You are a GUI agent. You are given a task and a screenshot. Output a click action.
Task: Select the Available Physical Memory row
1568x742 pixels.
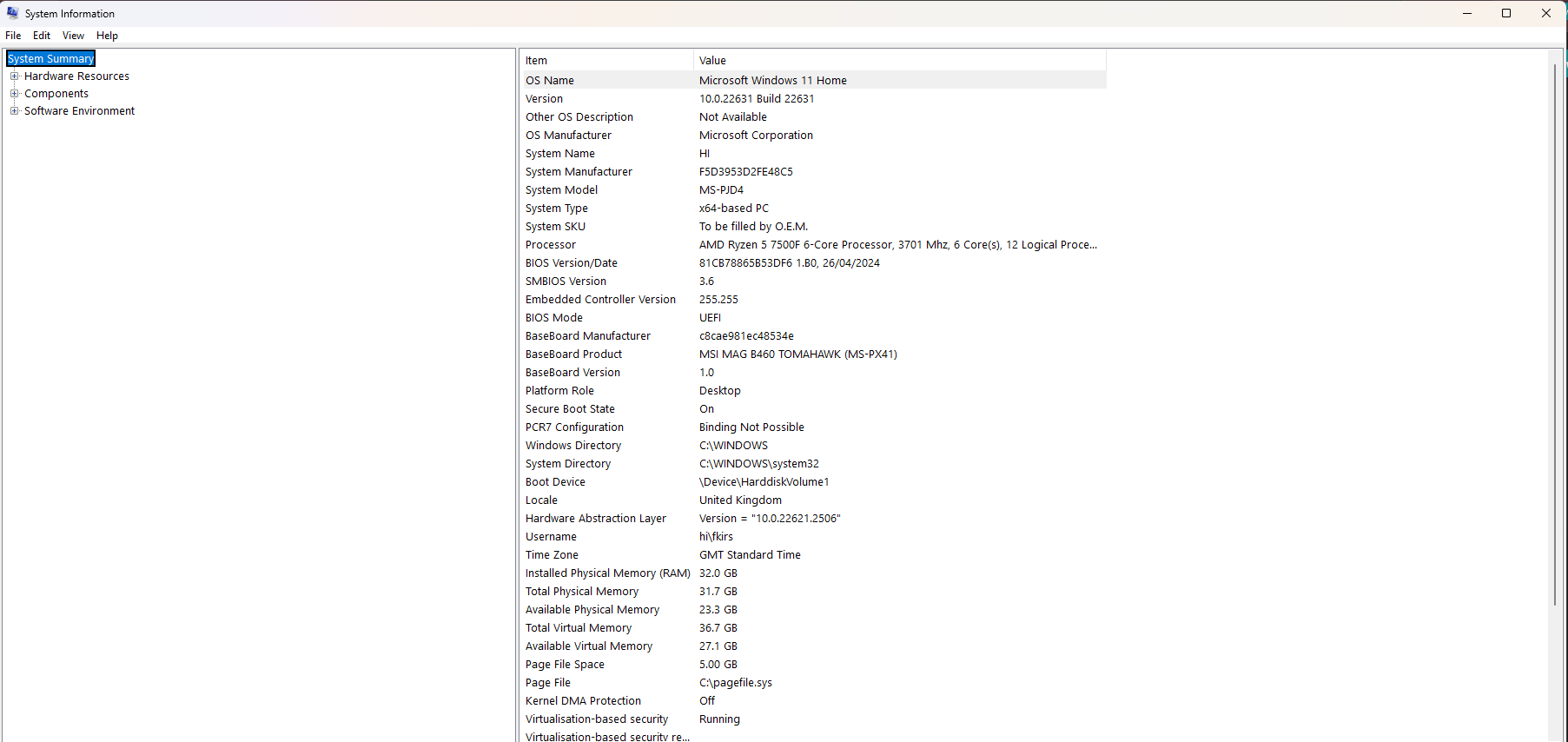pyautogui.click(x=813, y=609)
